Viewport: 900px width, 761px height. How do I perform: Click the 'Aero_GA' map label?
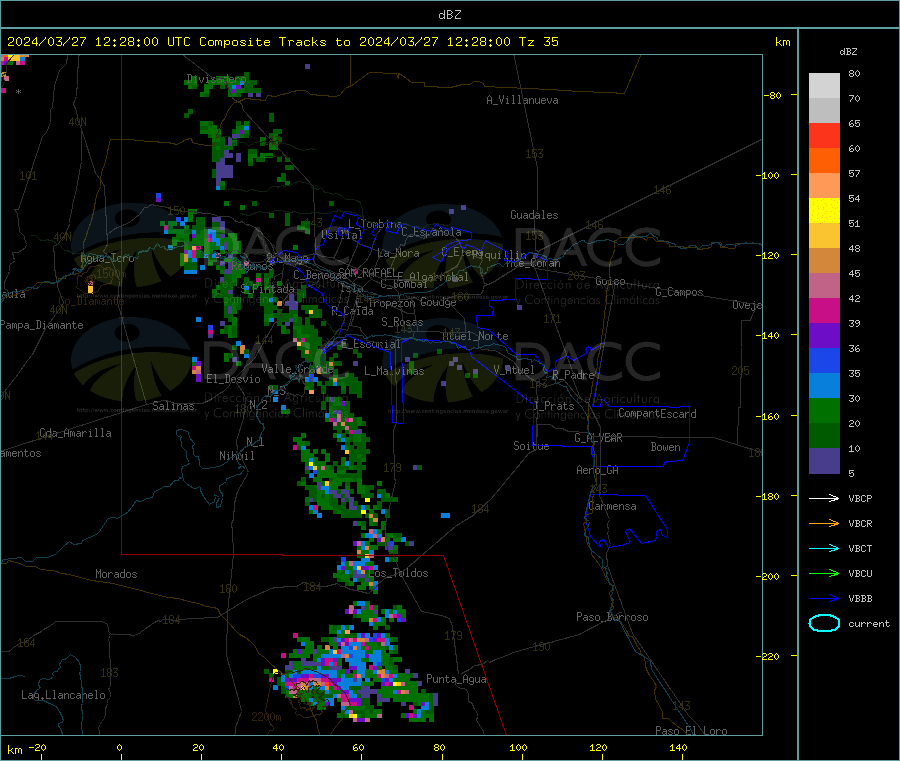tap(598, 470)
